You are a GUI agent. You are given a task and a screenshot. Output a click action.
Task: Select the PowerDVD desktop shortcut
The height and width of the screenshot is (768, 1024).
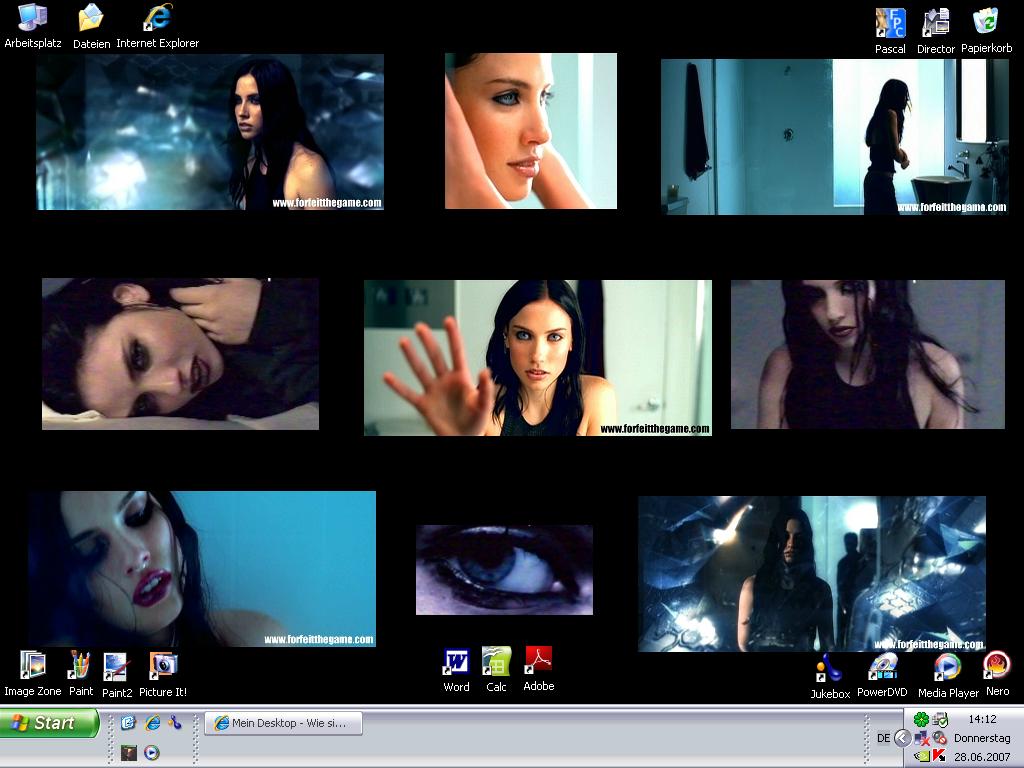pos(882,666)
